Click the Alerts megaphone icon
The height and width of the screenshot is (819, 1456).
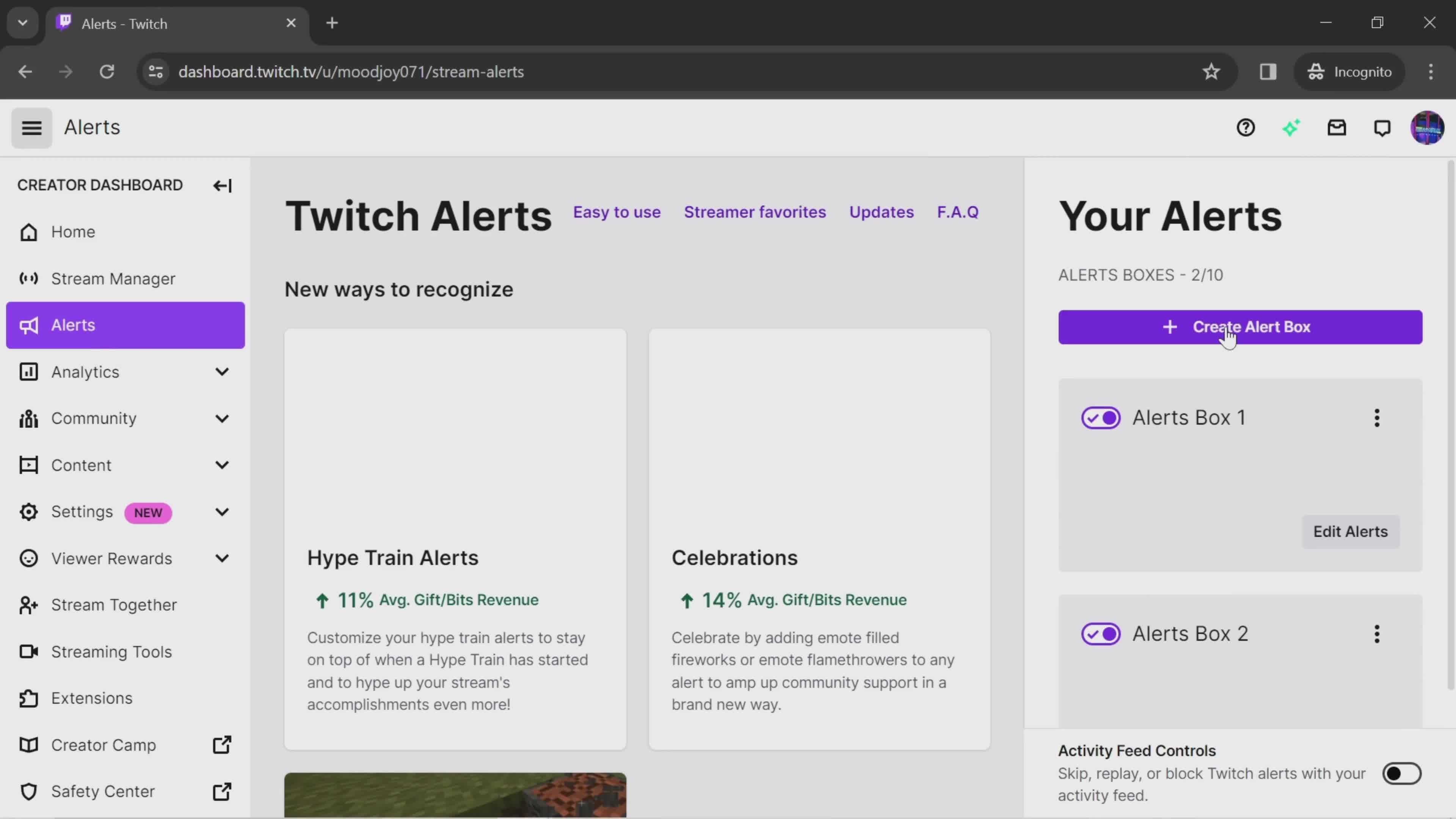(28, 325)
